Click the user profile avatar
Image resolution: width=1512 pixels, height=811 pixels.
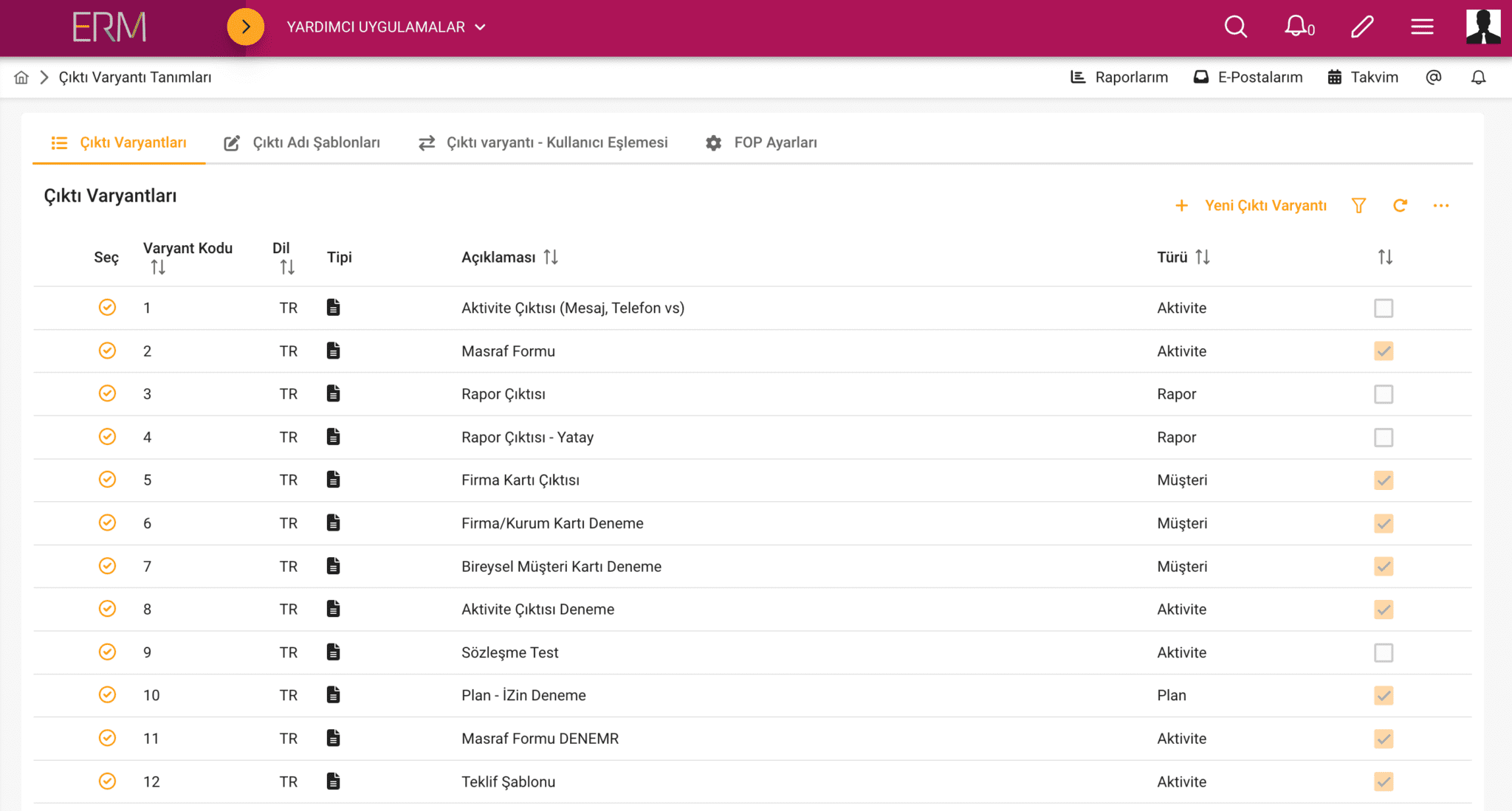[x=1482, y=27]
